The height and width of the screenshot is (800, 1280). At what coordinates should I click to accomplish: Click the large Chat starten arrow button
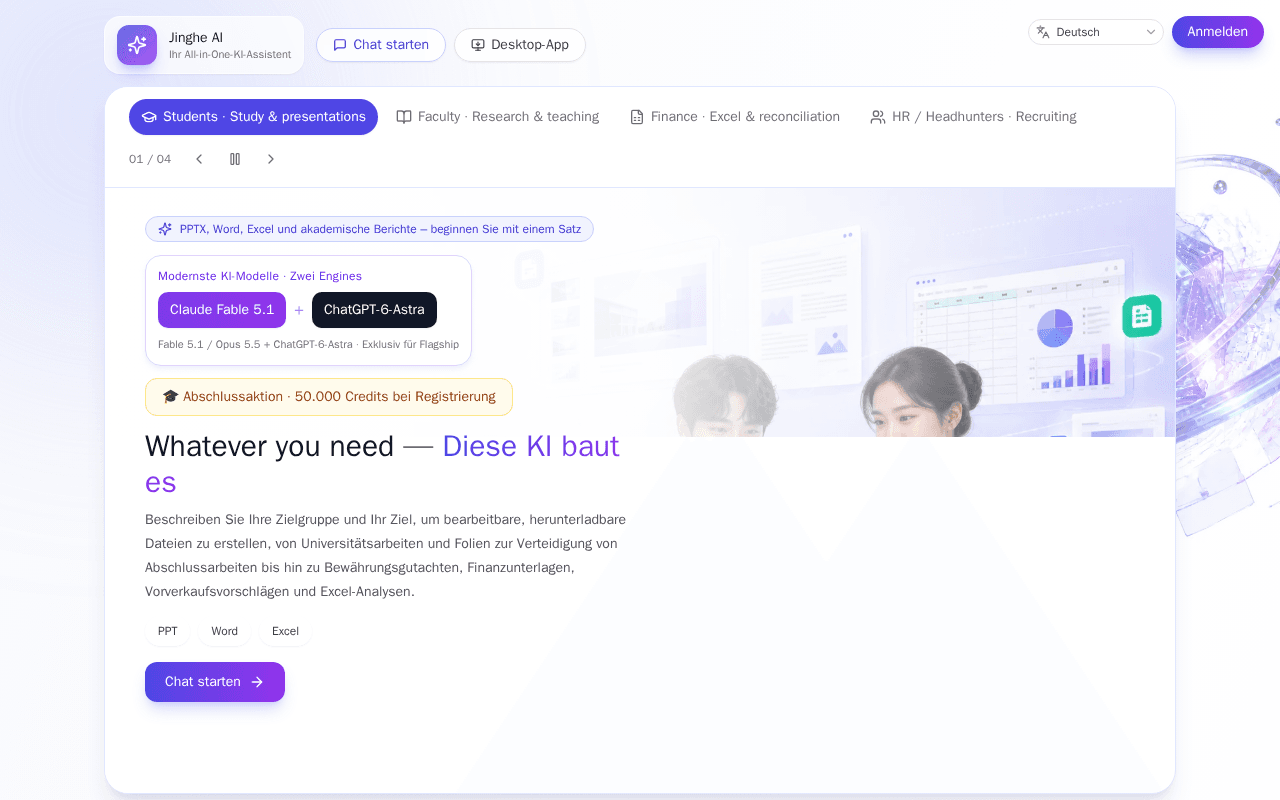215,682
